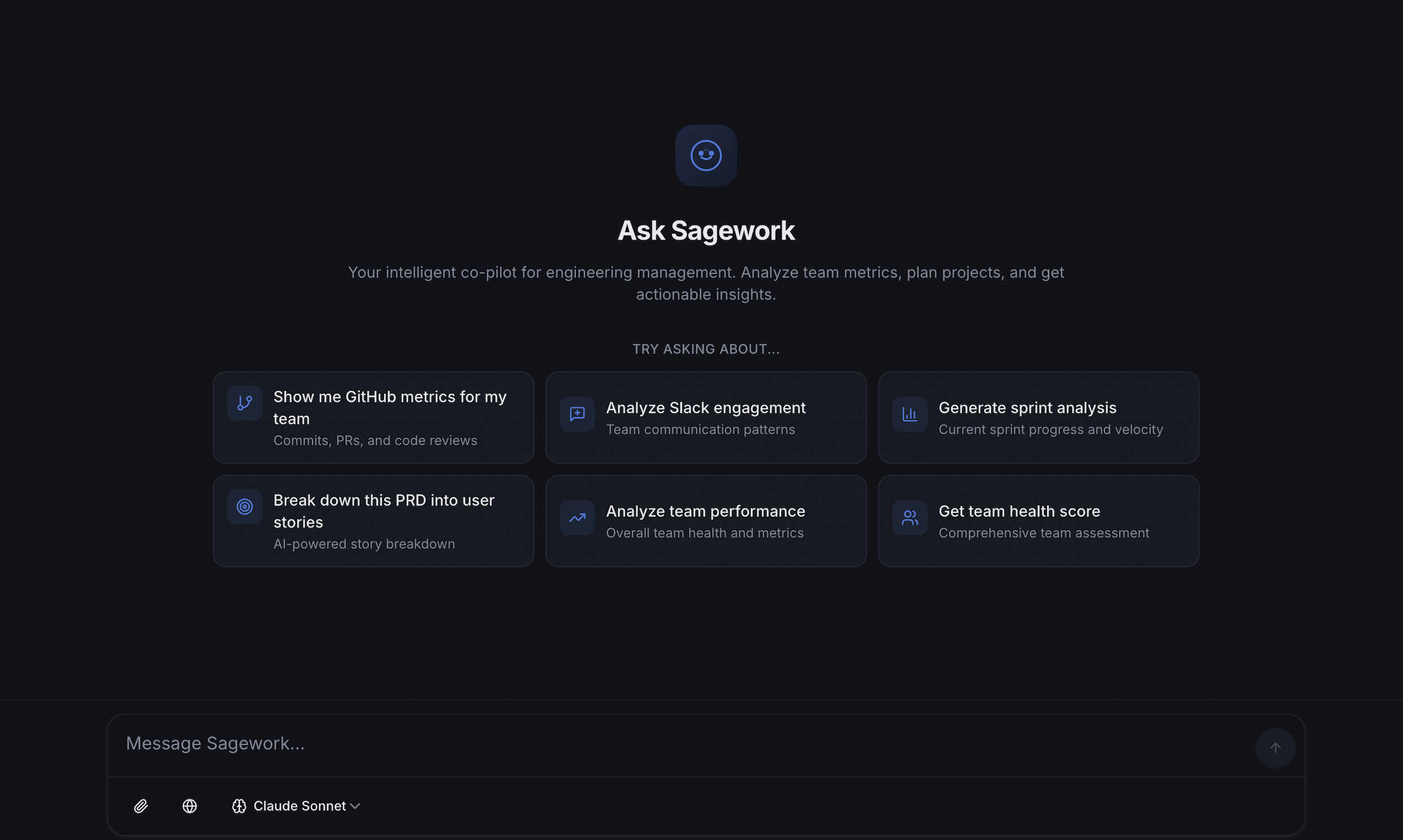Select the 'Show me GitHub metrics for my team' suggestion
The image size is (1403, 840).
click(x=373, y=417)
